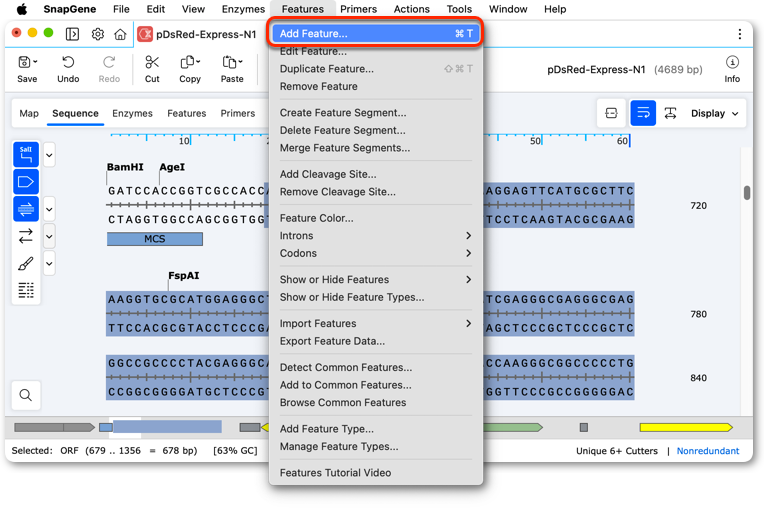Click the three-dot more options icon

(x=740, y=34)
